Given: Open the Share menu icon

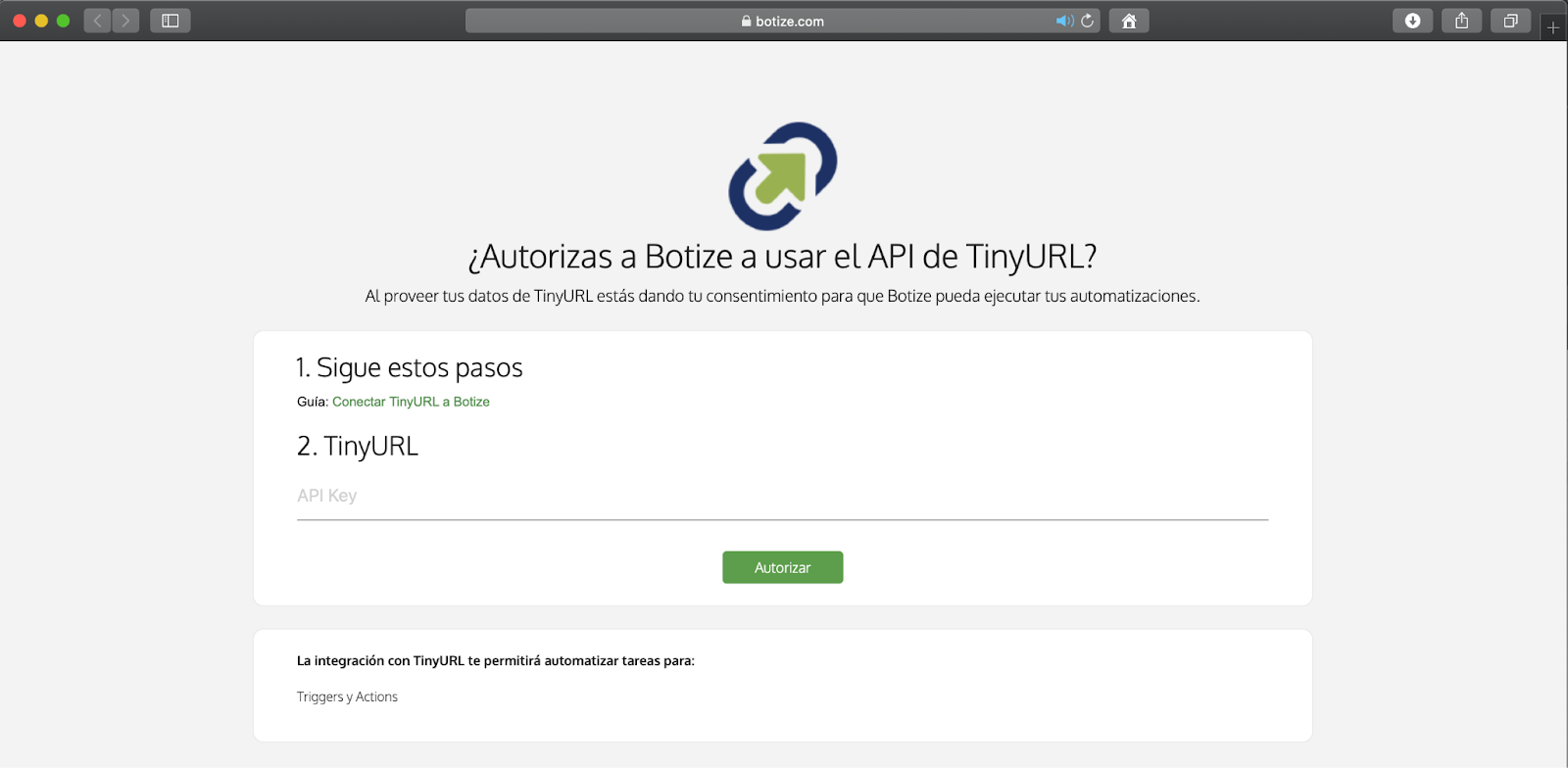Looking at the screenshot, I should click(x=1461, y=21).
